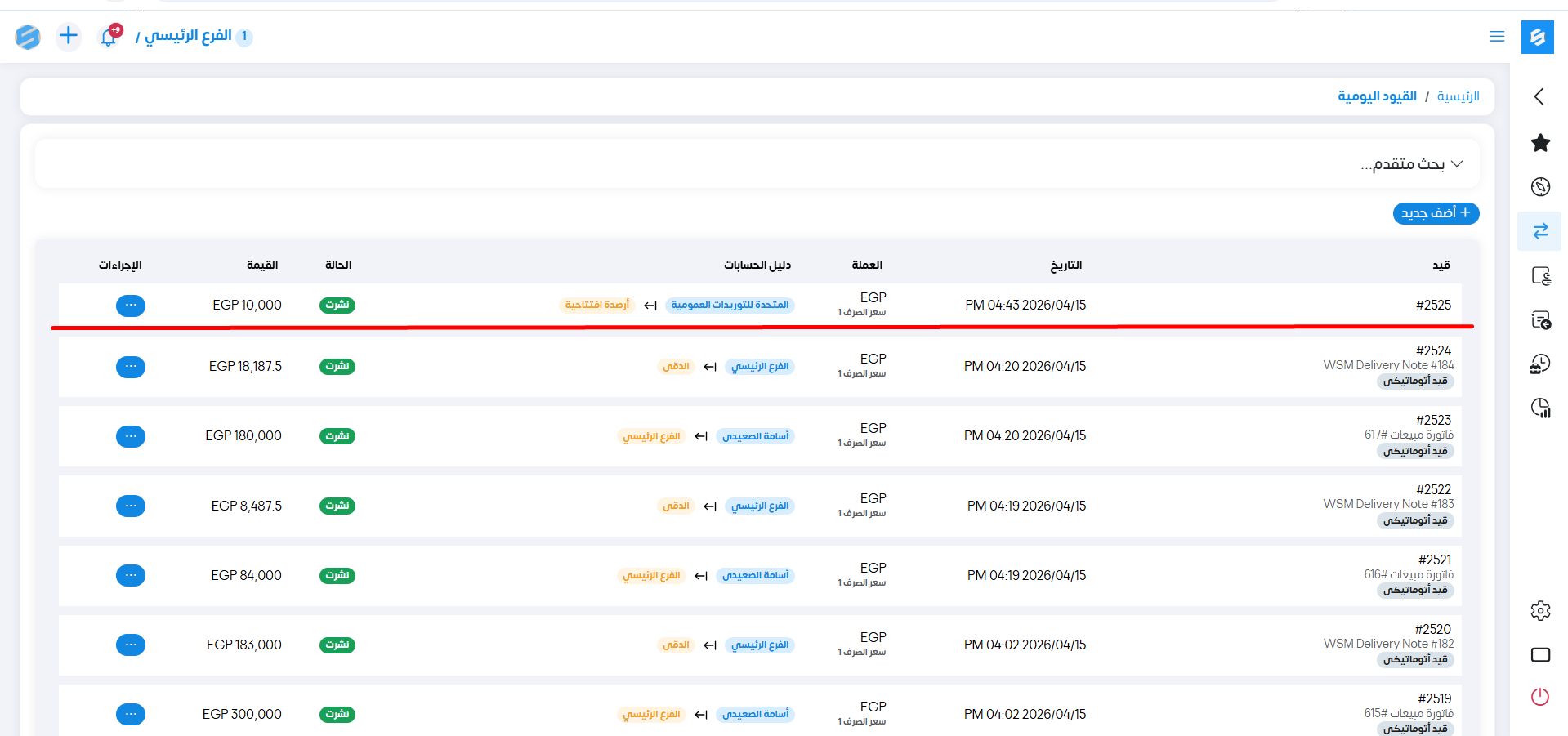Click the القيود اليومية breadcrumb item
Screen dimensions: 1568x736
point(1377,96)
